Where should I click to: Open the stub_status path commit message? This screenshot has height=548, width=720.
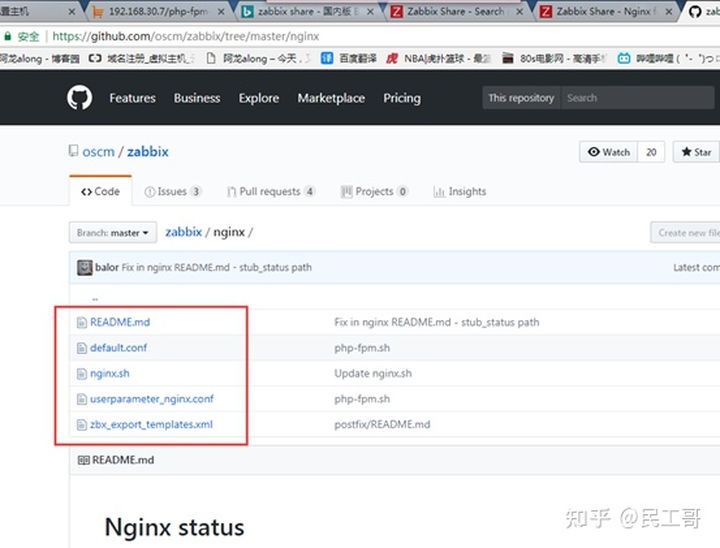pyautogui.click(x=216, y=267)
